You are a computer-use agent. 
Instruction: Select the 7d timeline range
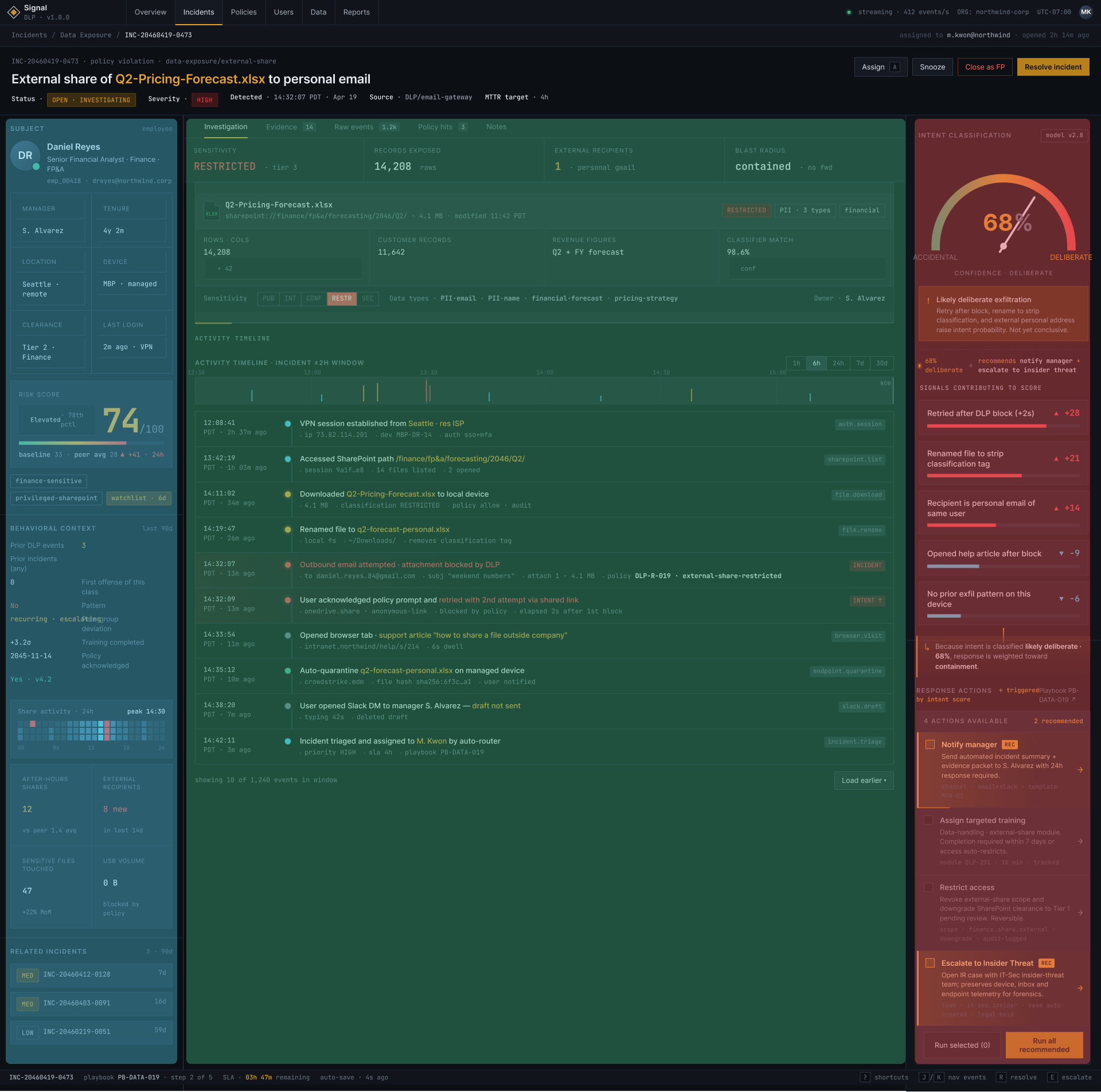(860, 364)
